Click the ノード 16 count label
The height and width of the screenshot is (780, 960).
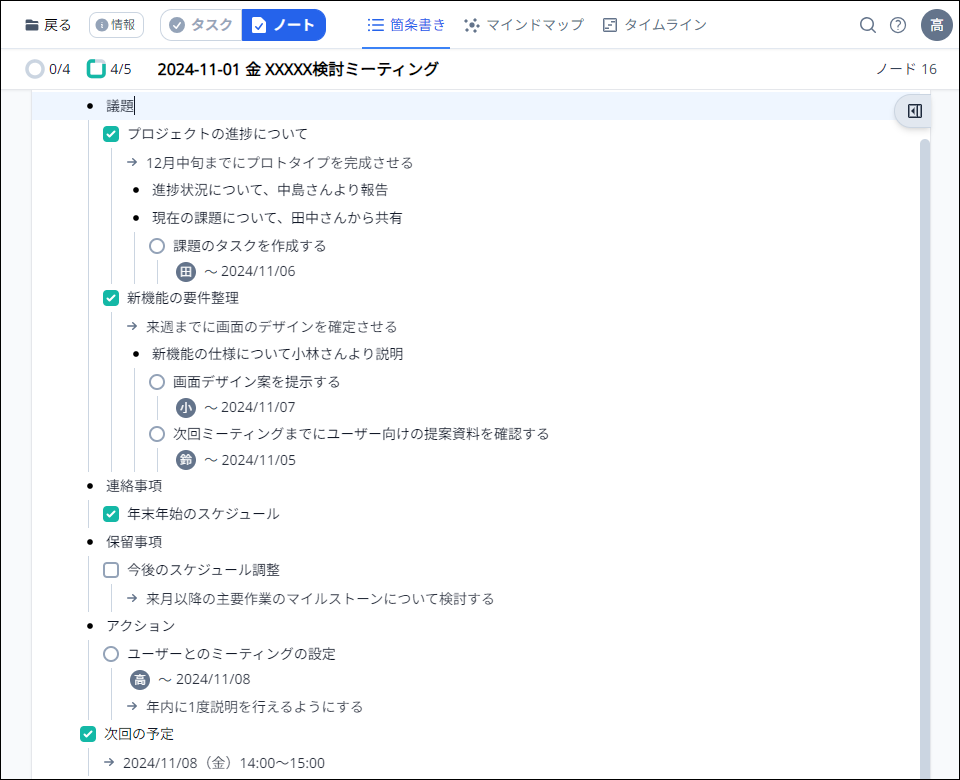906,69
